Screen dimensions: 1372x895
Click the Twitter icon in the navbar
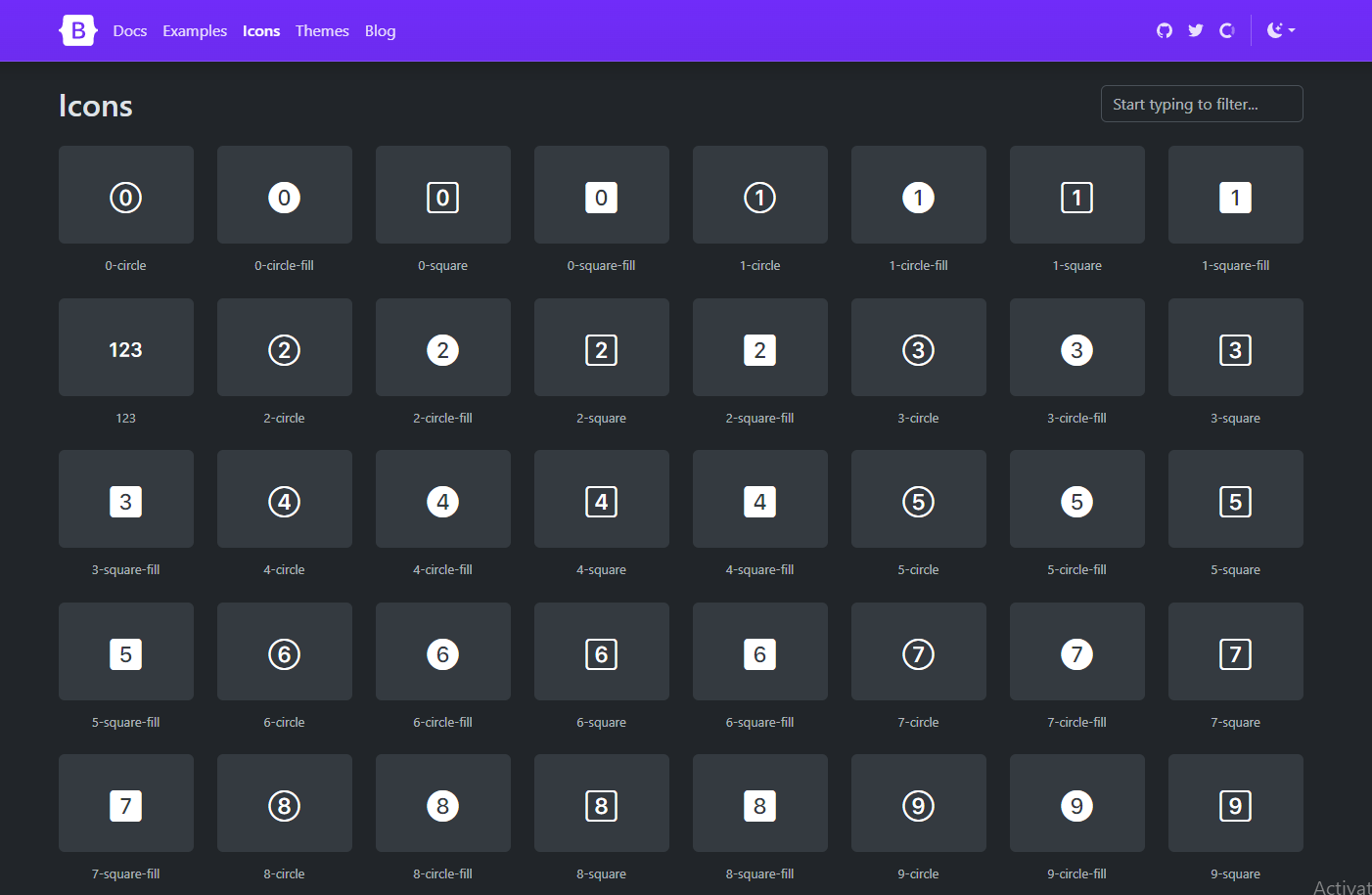click(x=1195, y=30)
